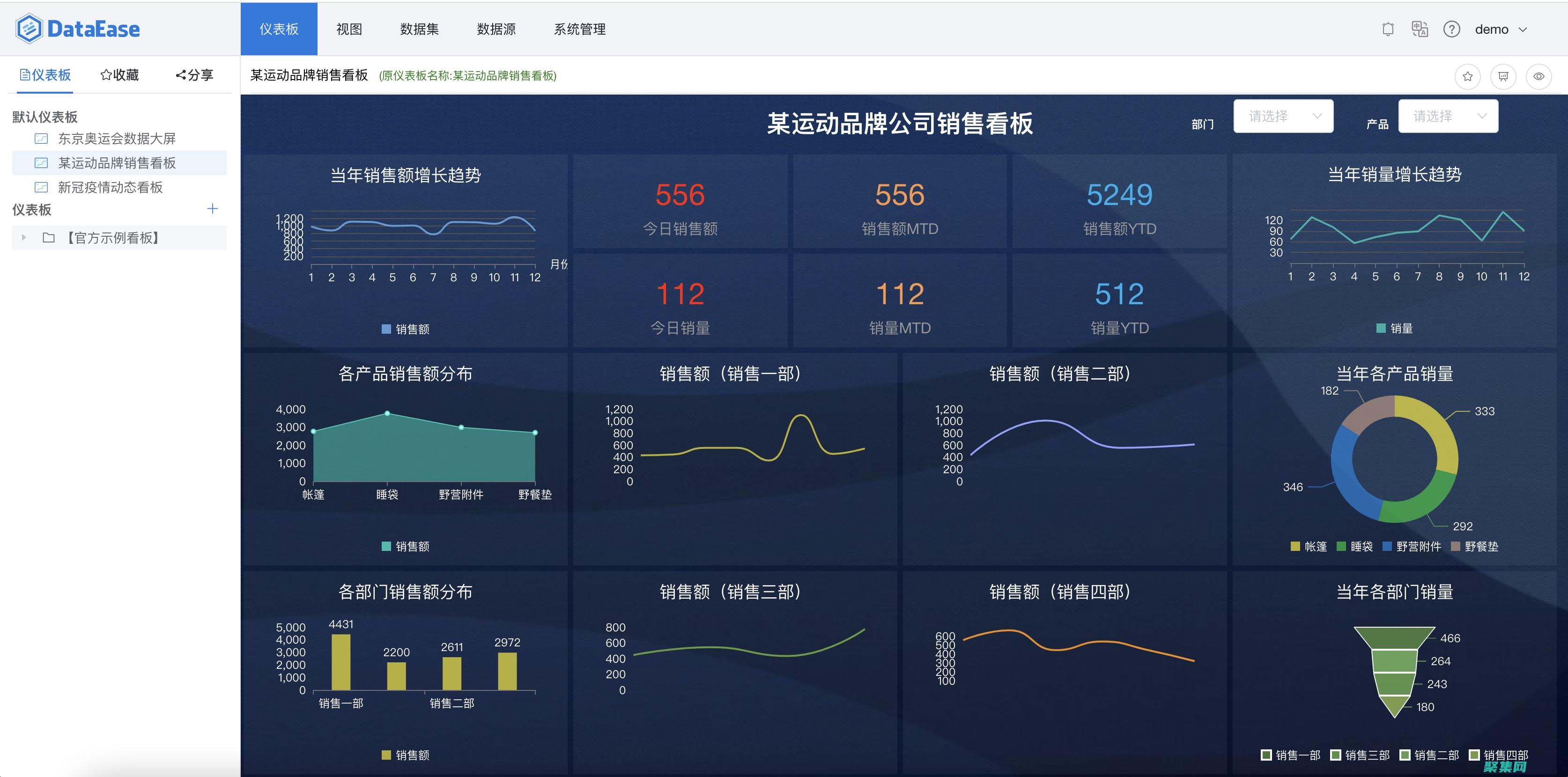
Task: Expand the 【官方示例看板】 folder
Action: point(24,238)
